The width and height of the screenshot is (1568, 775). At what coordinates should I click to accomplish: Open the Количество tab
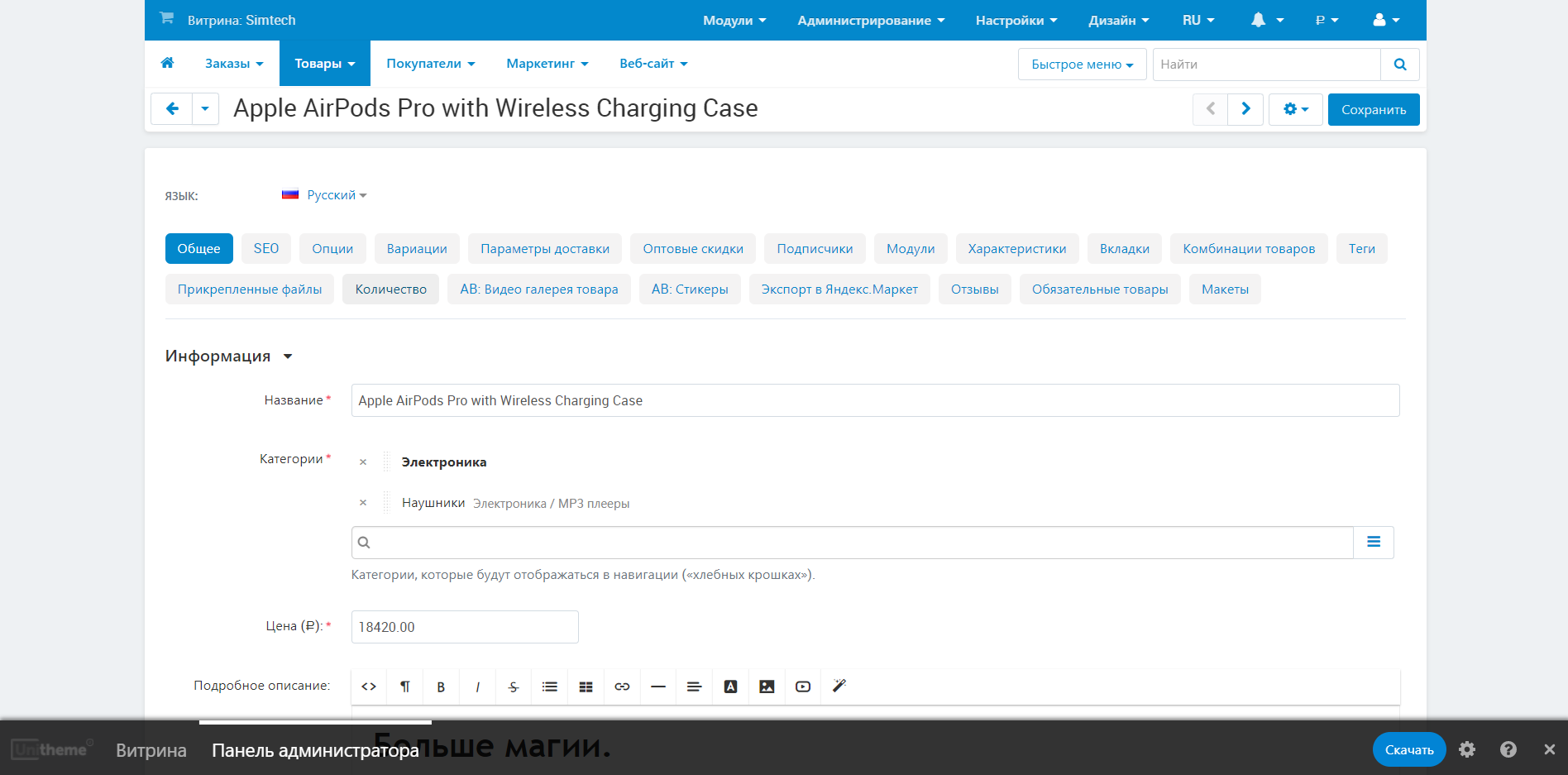click(x=391, y=289)
